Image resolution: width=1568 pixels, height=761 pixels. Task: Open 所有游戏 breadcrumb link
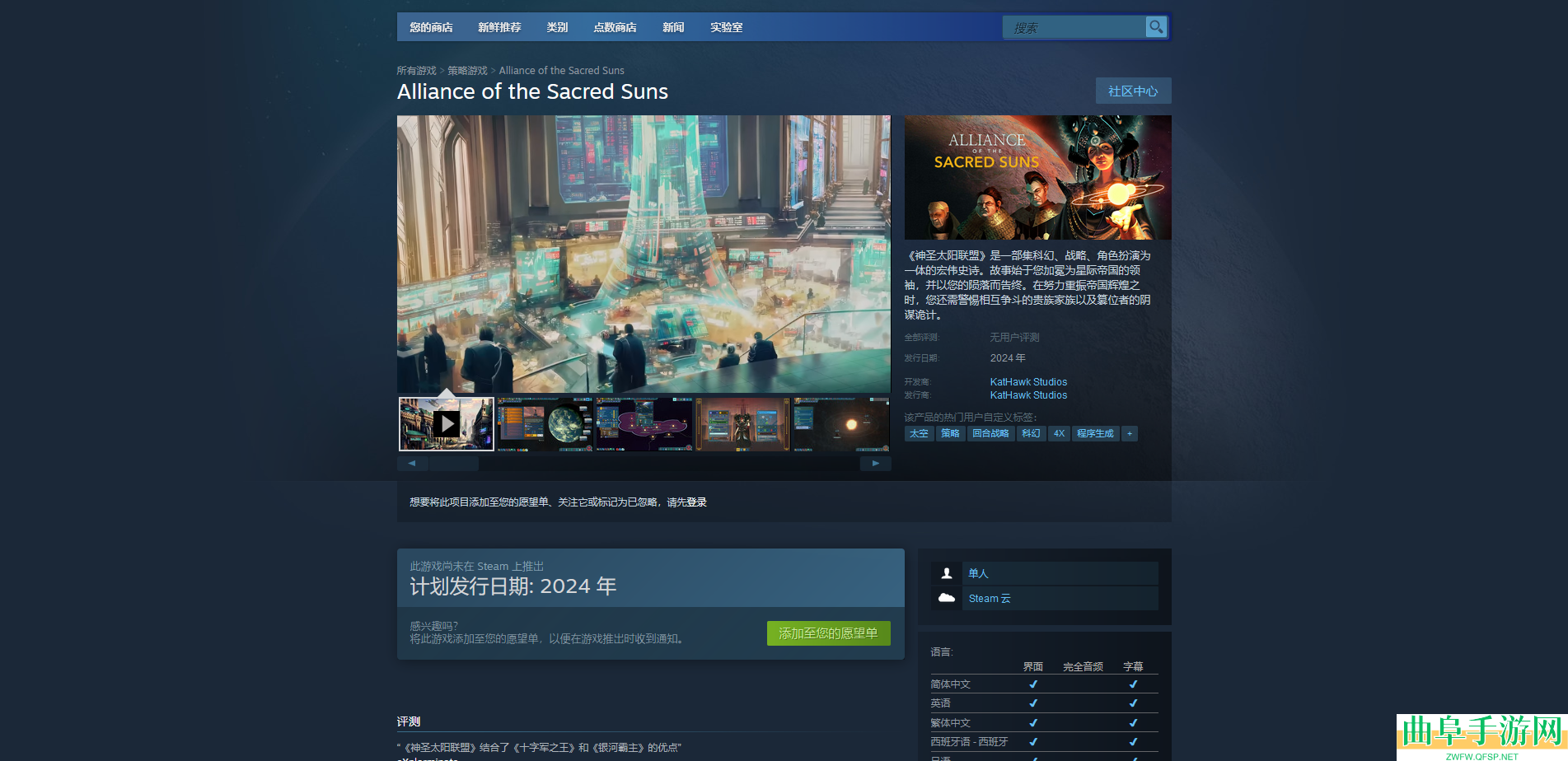point(417,71)
